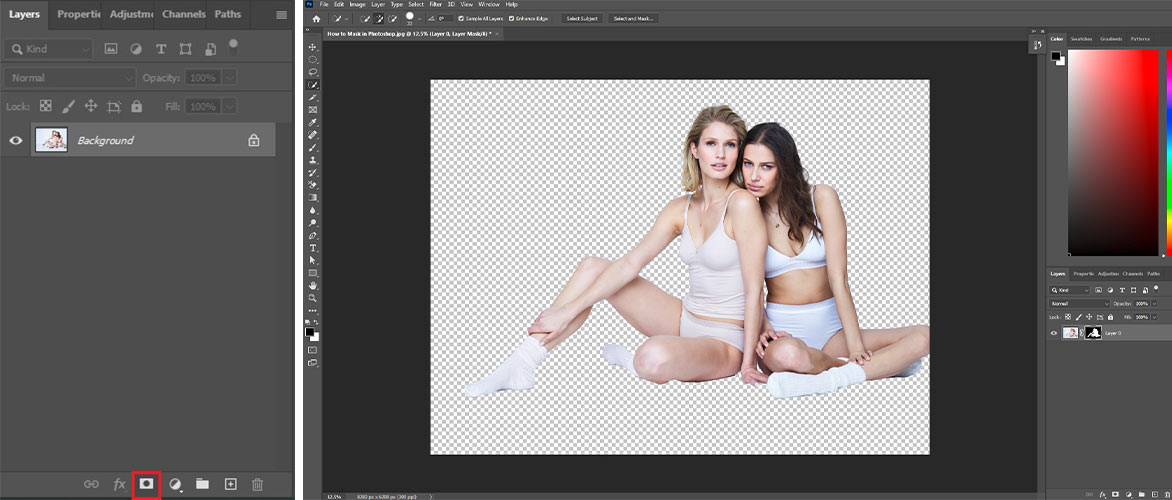Viewport: 1172px width, 500px height.
Task: Select the Move tool in Photoshop toolbar
Action: pos(313,47)
